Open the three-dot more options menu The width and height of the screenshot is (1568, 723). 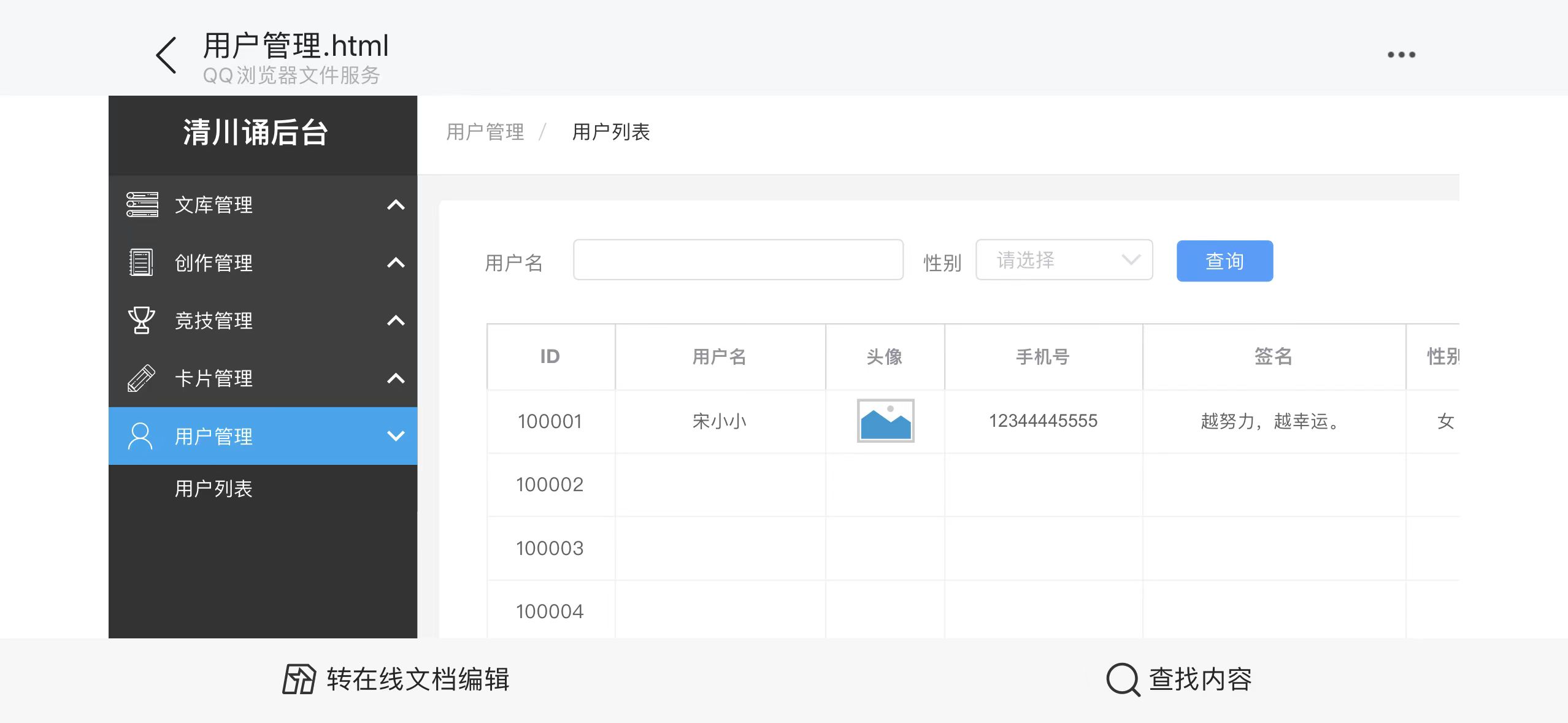[x=1401, y=55]
